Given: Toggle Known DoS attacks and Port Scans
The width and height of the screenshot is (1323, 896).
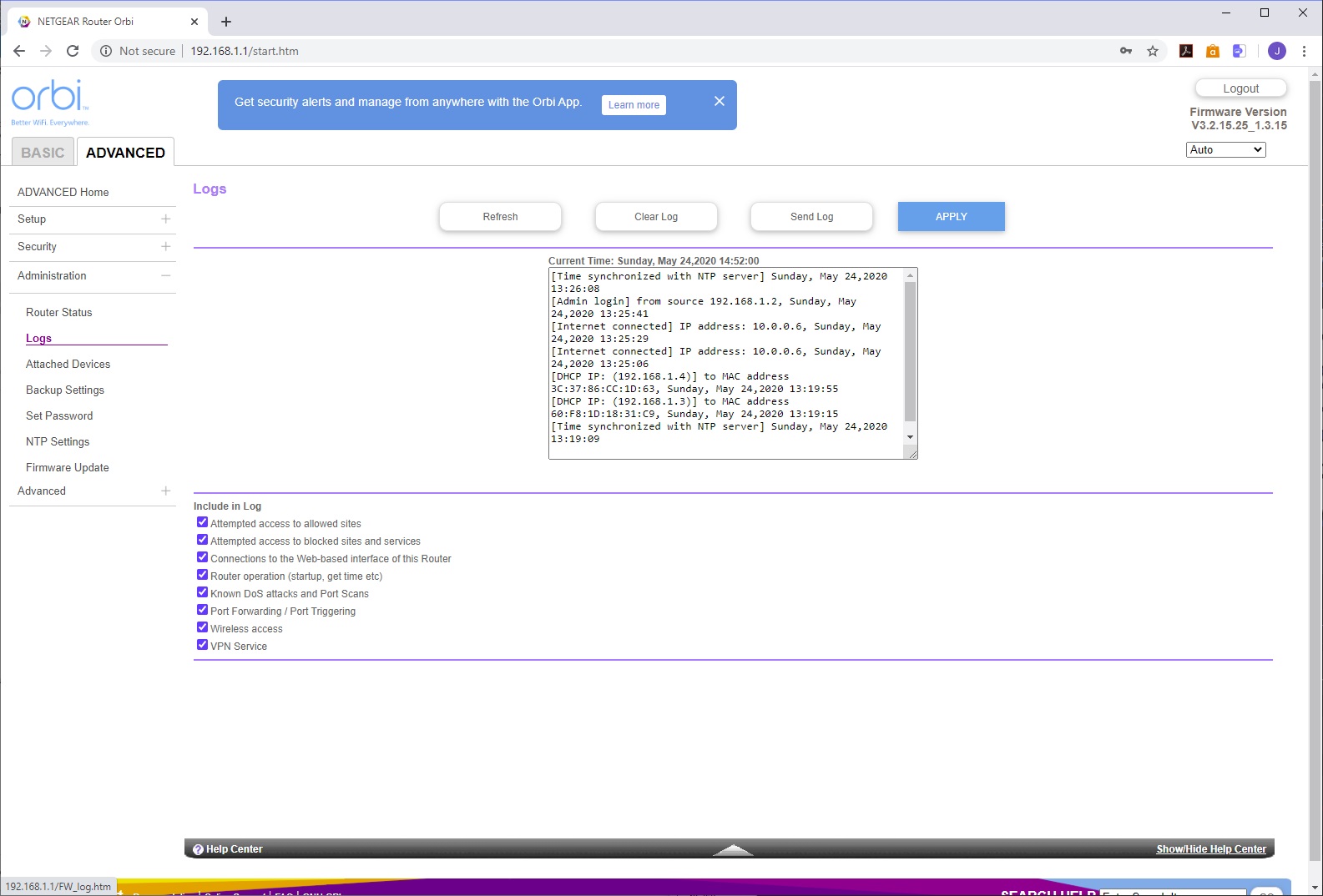Looking at the screenshot, I should point(202,592).
